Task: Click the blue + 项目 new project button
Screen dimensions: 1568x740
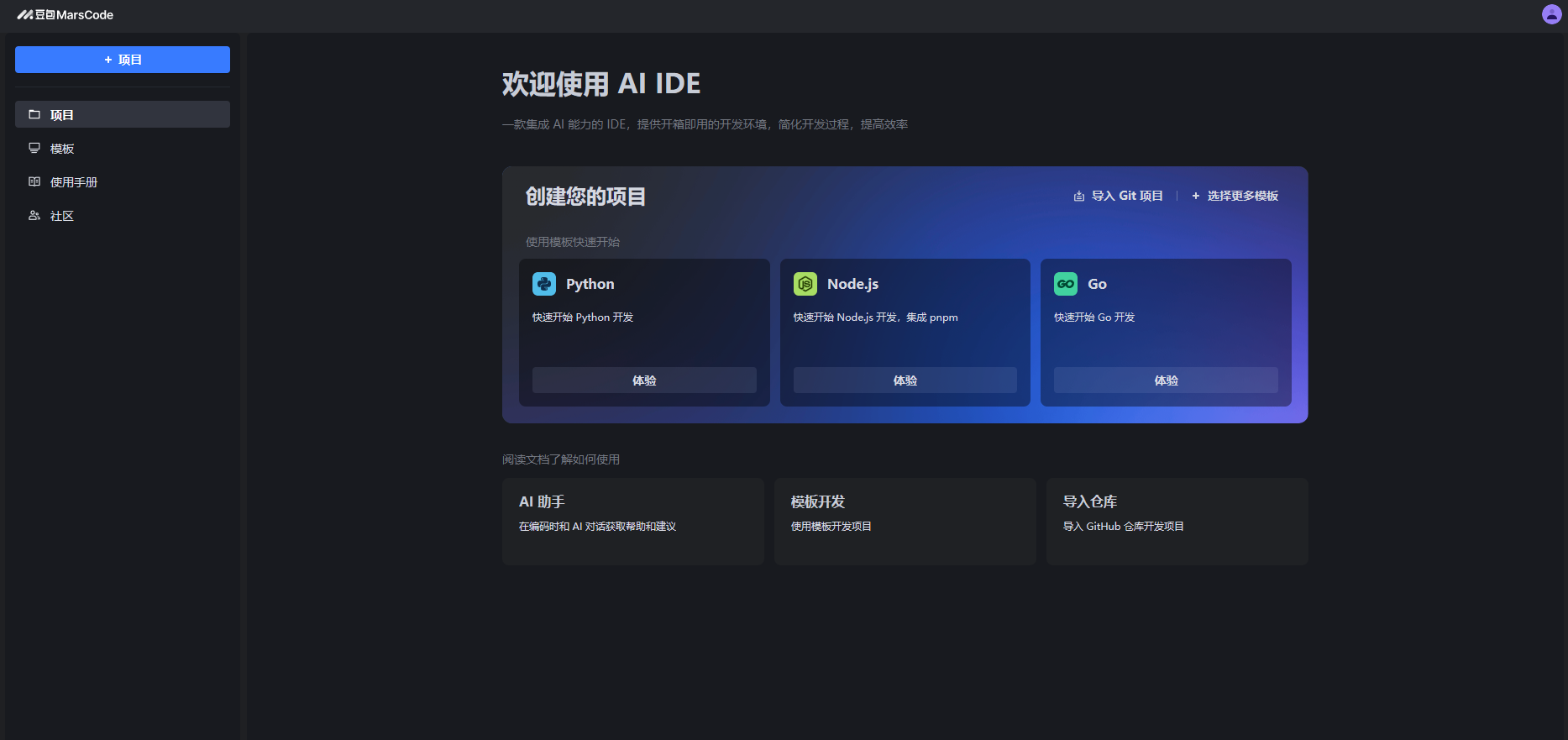Action: [123, 60]
